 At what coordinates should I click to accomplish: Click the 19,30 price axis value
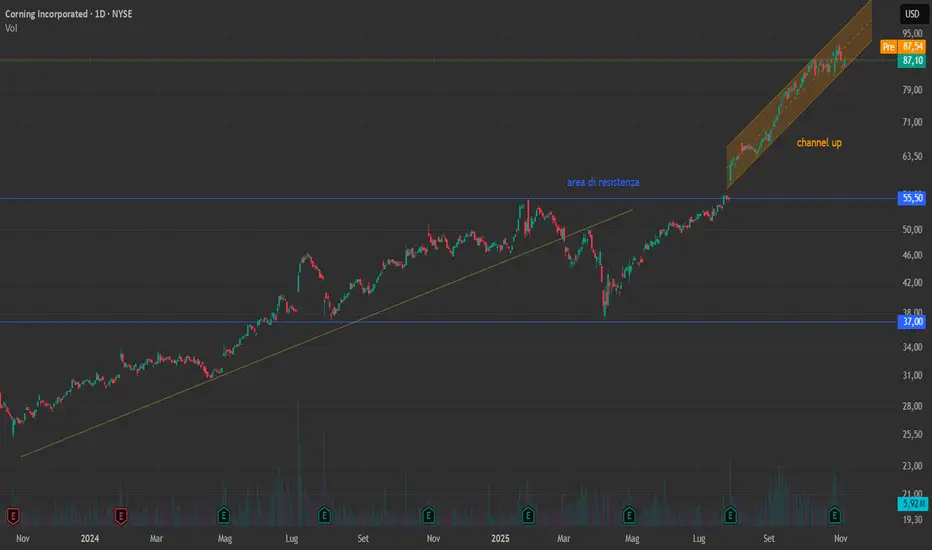coord(912,520)
